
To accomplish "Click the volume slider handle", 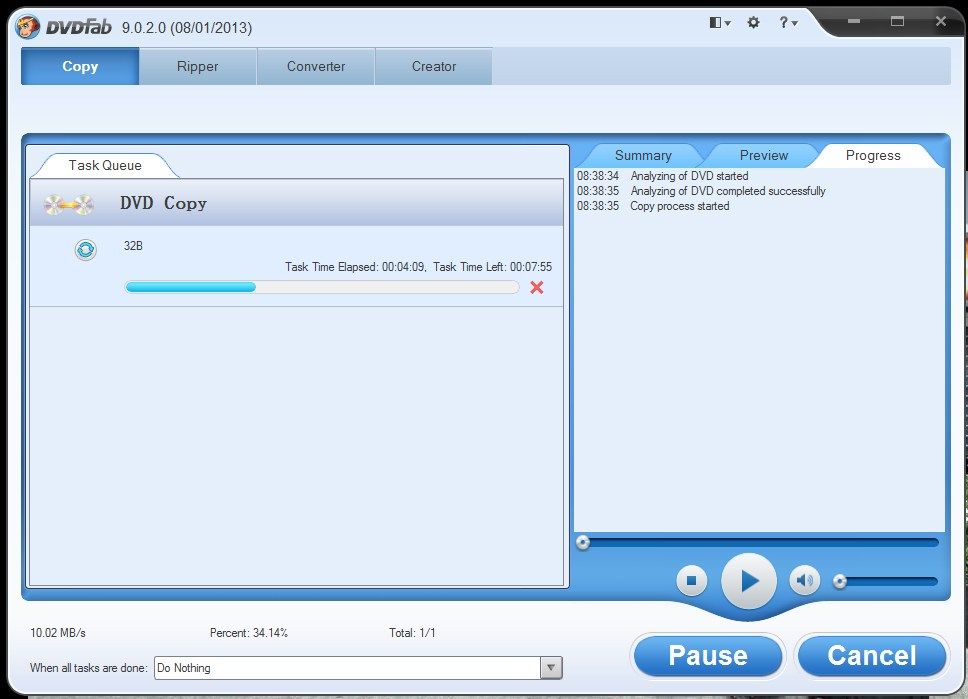I will (840, 581).
